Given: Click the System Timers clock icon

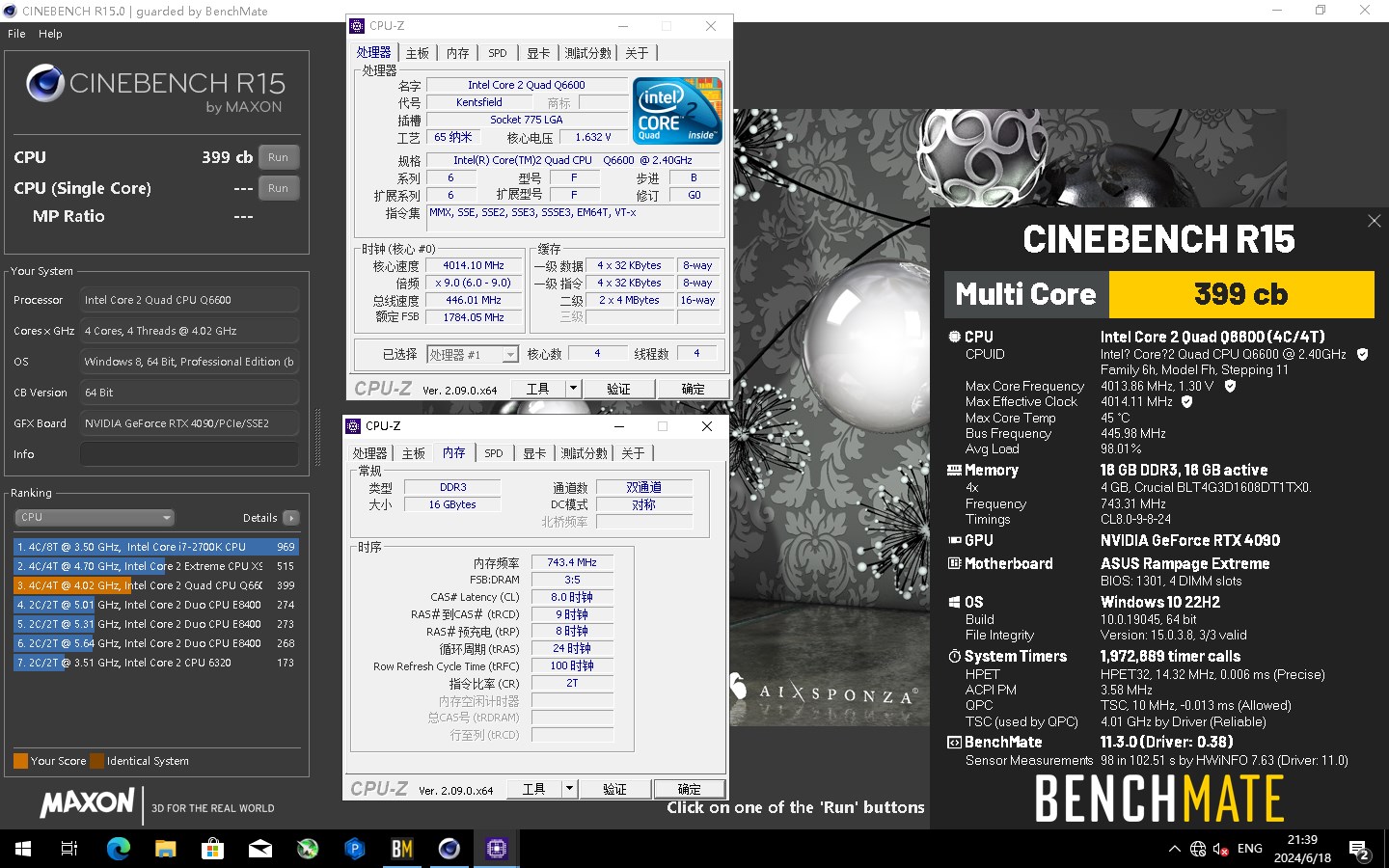Looking at the screenshot, I should tap(954, 656).
